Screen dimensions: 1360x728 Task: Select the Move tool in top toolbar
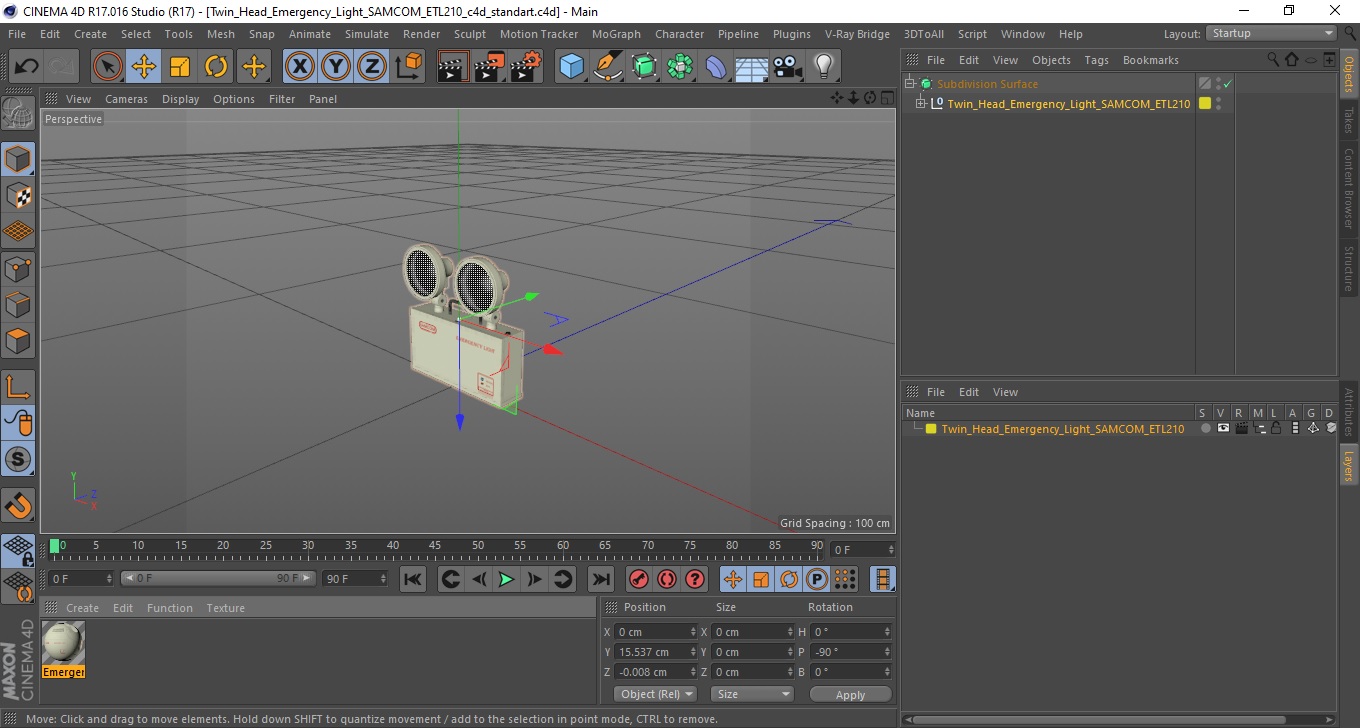click(x=144, y=67)
